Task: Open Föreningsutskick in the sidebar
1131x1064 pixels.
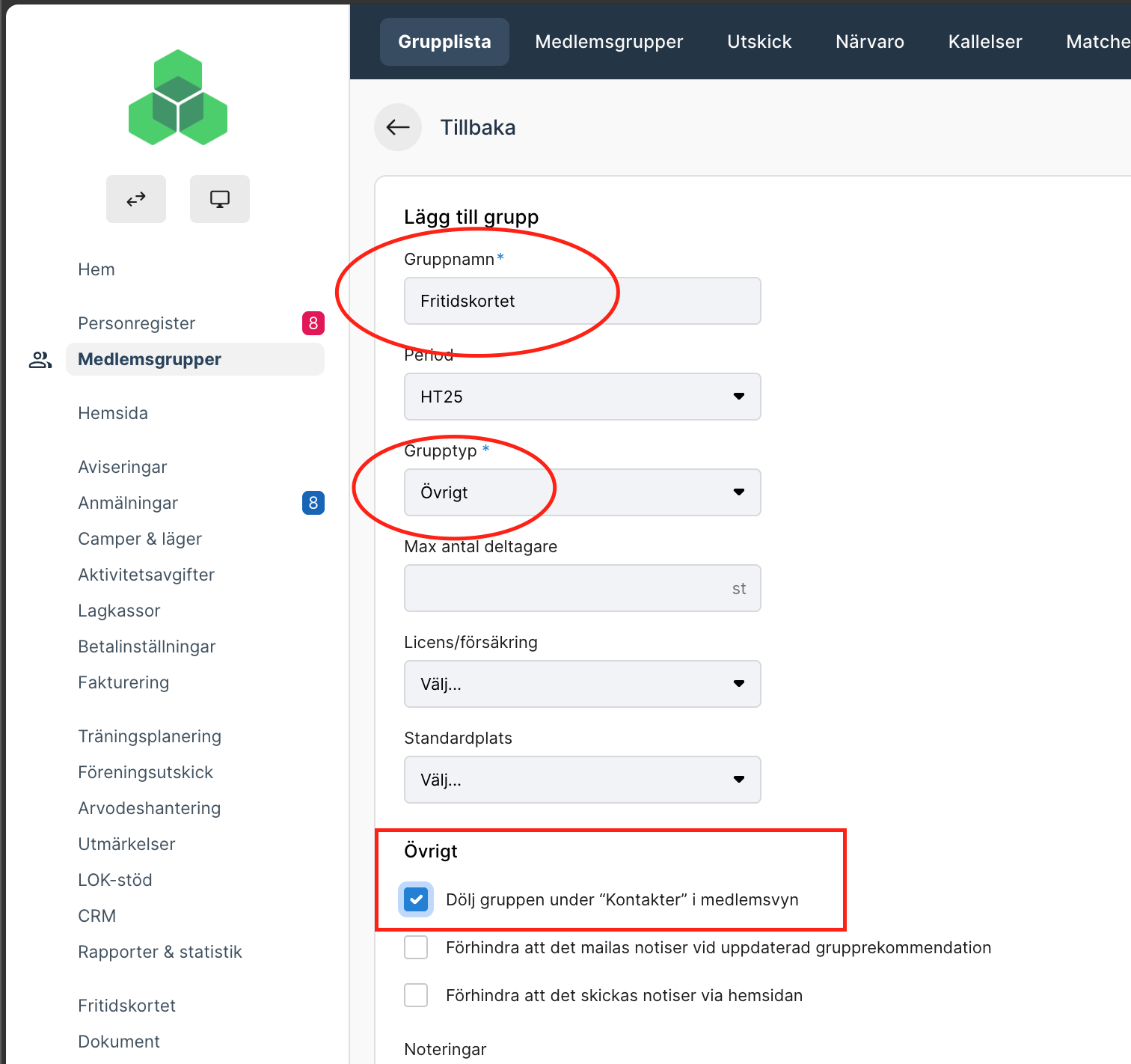Action: 146,772
